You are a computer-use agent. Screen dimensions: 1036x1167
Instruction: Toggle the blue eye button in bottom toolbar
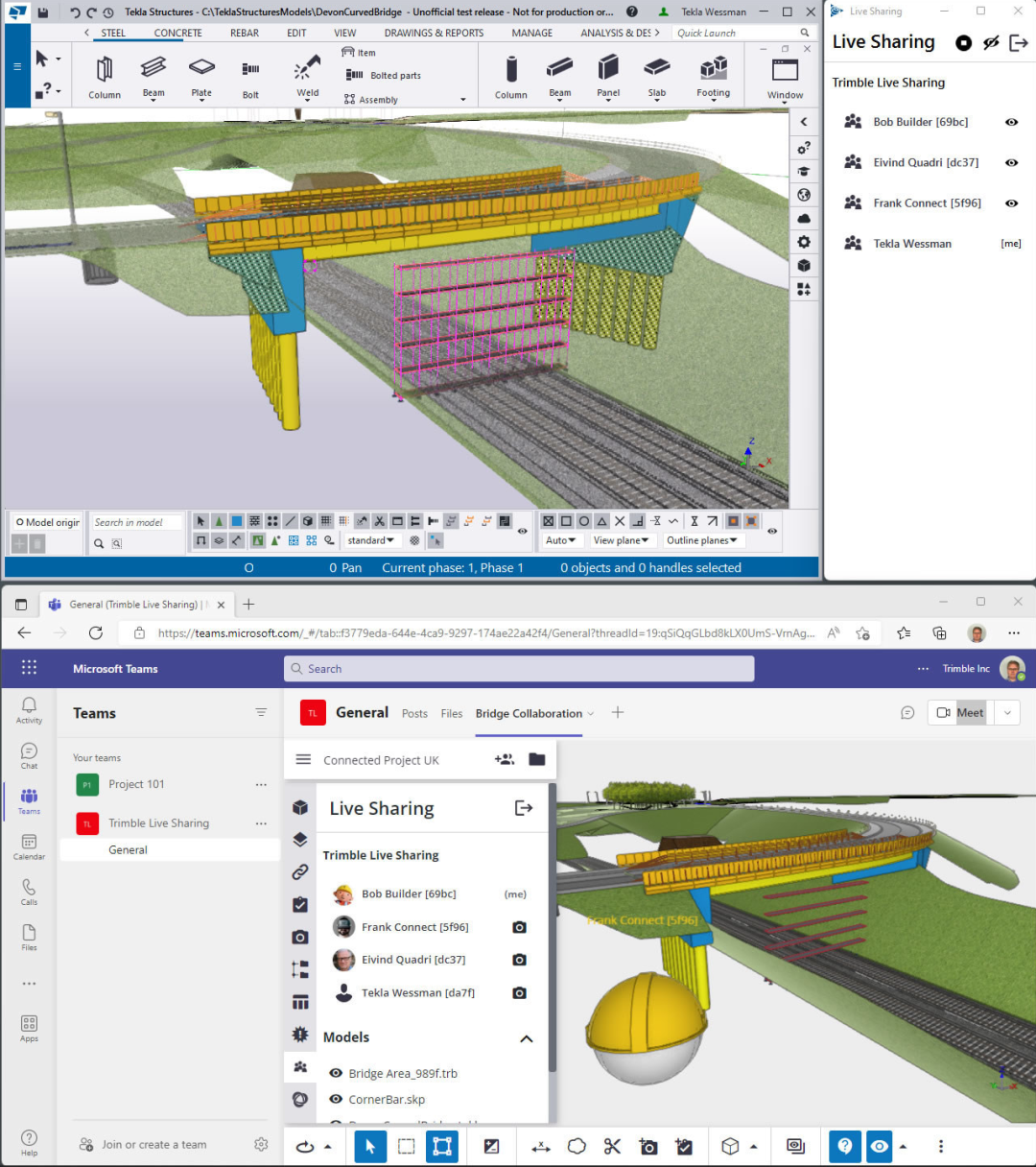click(879, 1146)
